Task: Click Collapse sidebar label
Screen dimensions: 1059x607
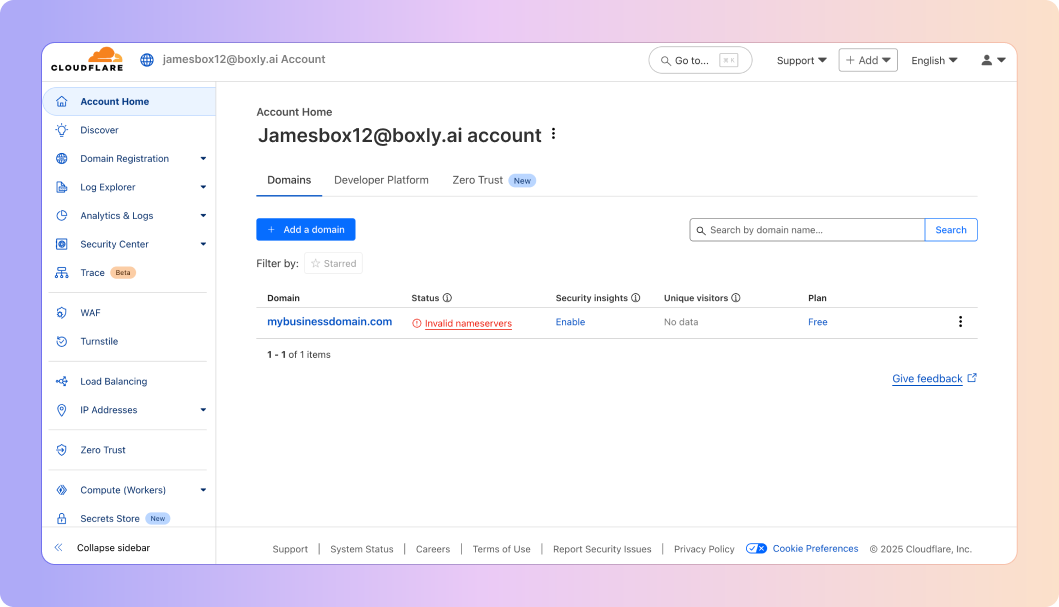Action: pos(113,548)
